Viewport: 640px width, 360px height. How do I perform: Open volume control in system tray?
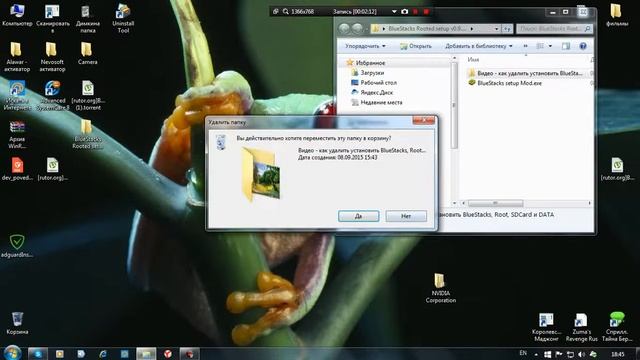point(581,354)
